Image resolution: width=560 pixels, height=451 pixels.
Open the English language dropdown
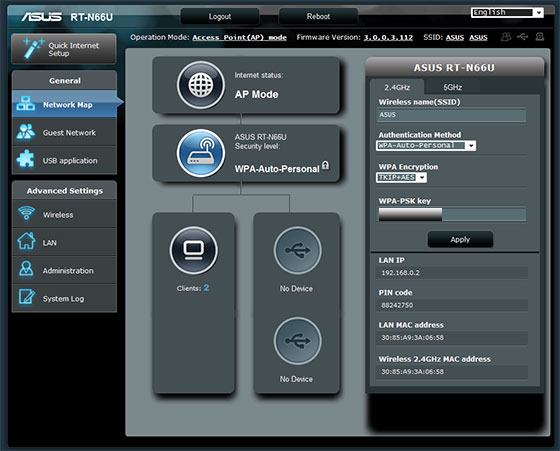(x=507, y=12)
